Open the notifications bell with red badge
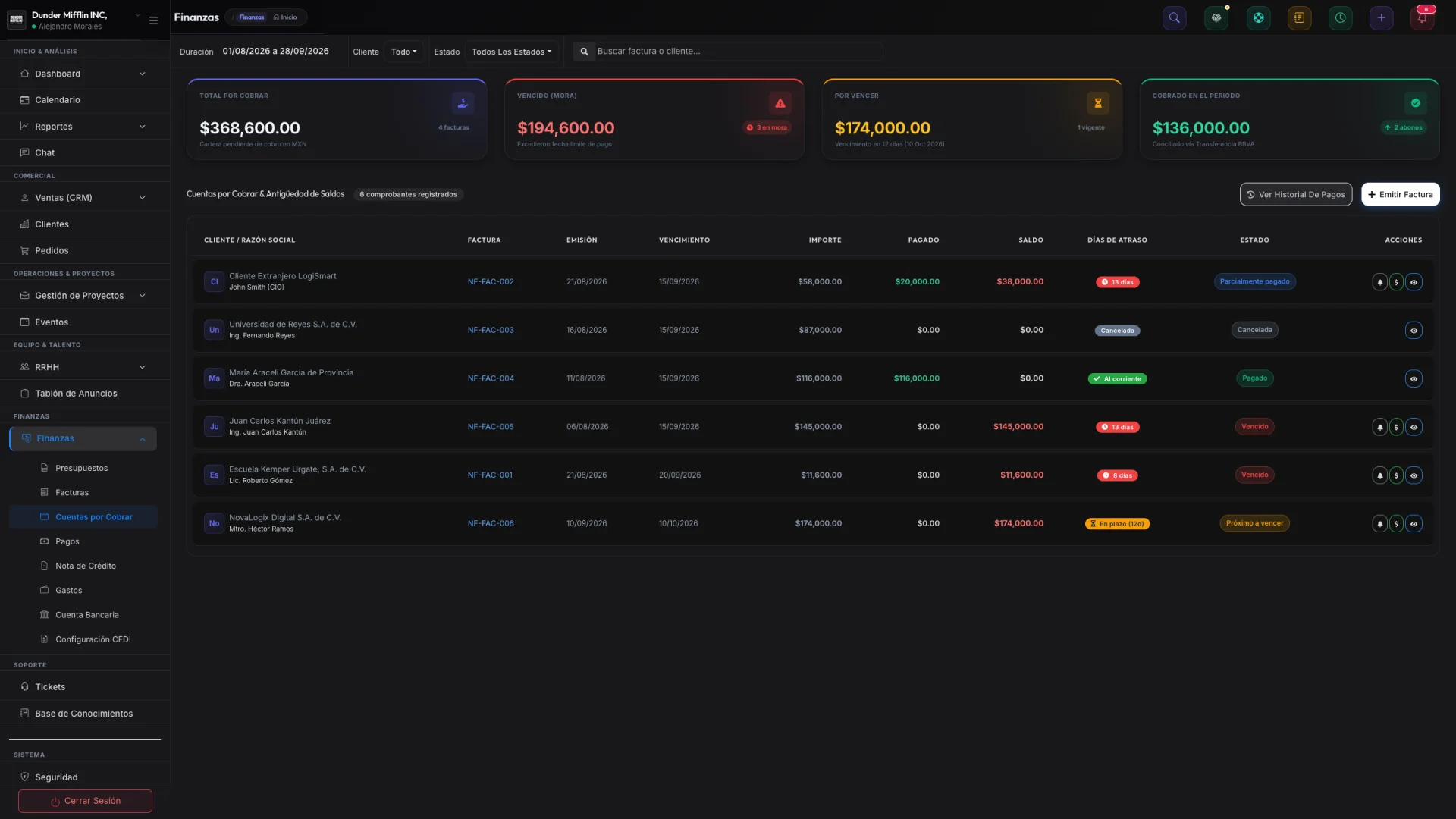 click(x=1422, y=18)
